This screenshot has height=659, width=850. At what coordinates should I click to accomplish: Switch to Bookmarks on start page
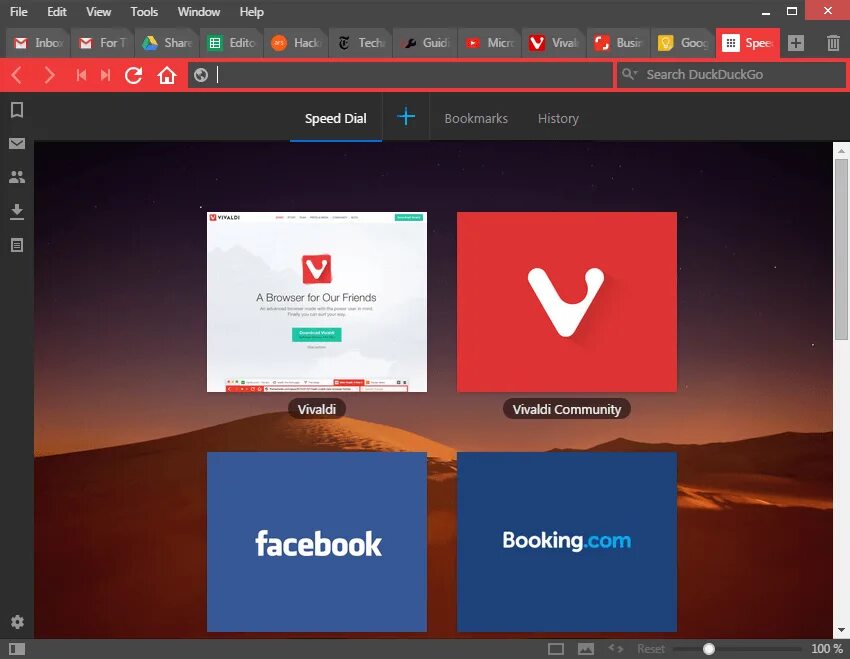tap(476, 118)
